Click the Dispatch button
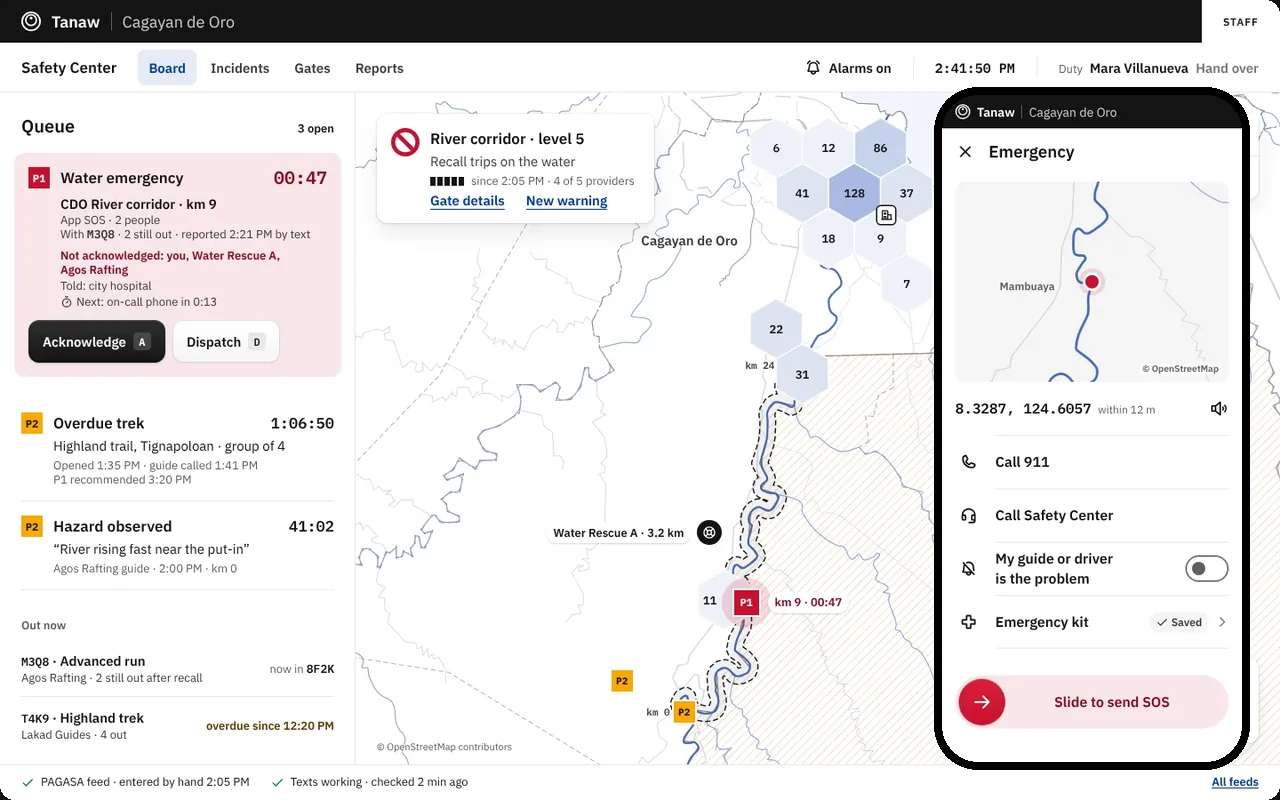The image size is (1280, 800). coord(226,342)
